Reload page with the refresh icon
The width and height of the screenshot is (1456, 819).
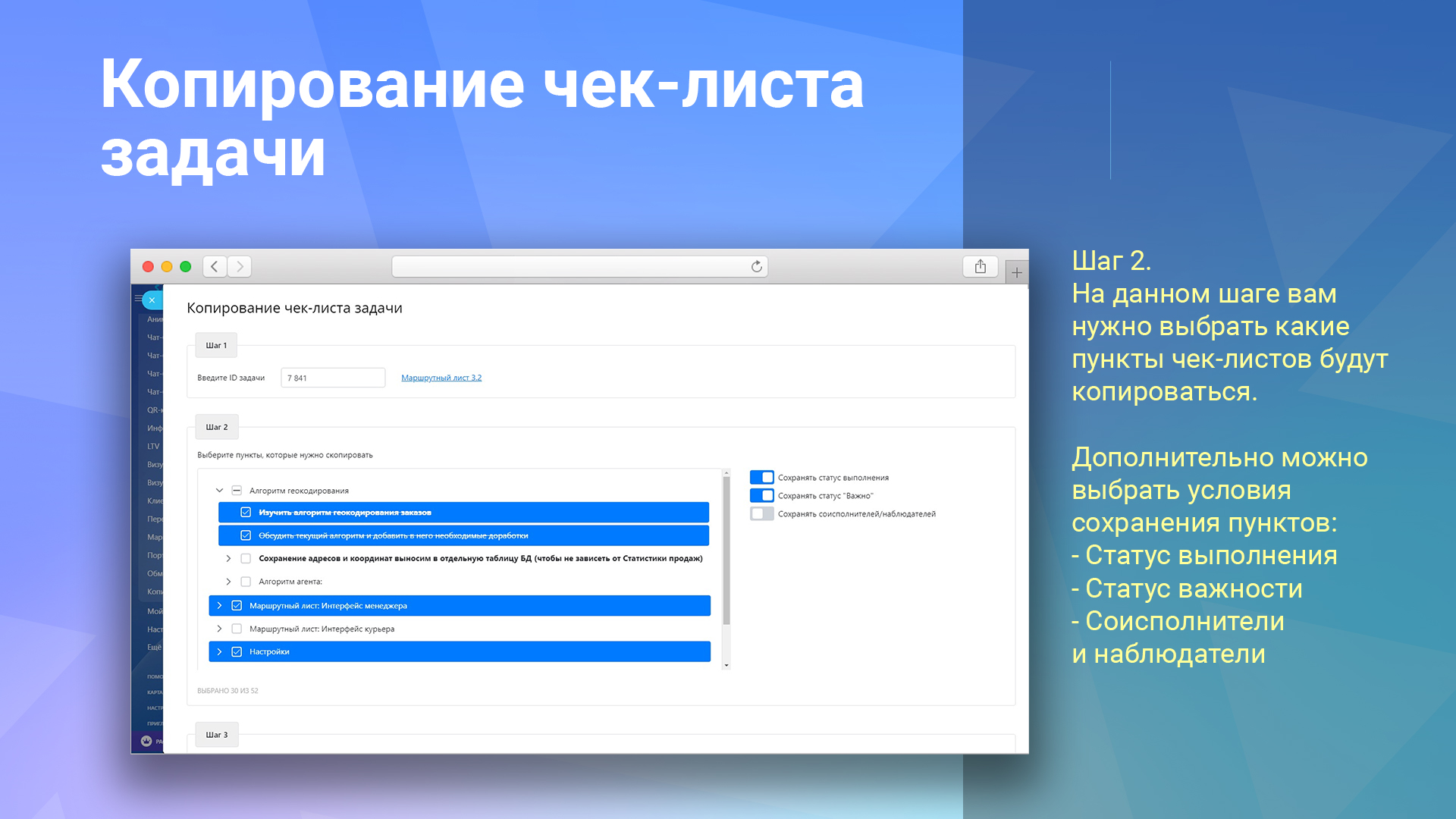tap(756, 266)
